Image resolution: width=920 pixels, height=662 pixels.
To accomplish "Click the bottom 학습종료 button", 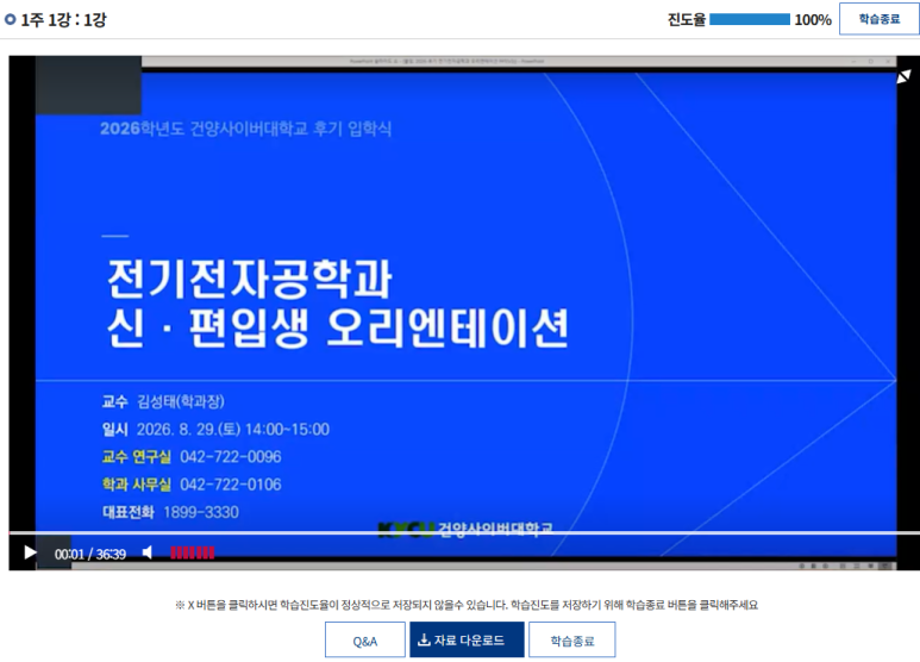I will coord(572,640).
